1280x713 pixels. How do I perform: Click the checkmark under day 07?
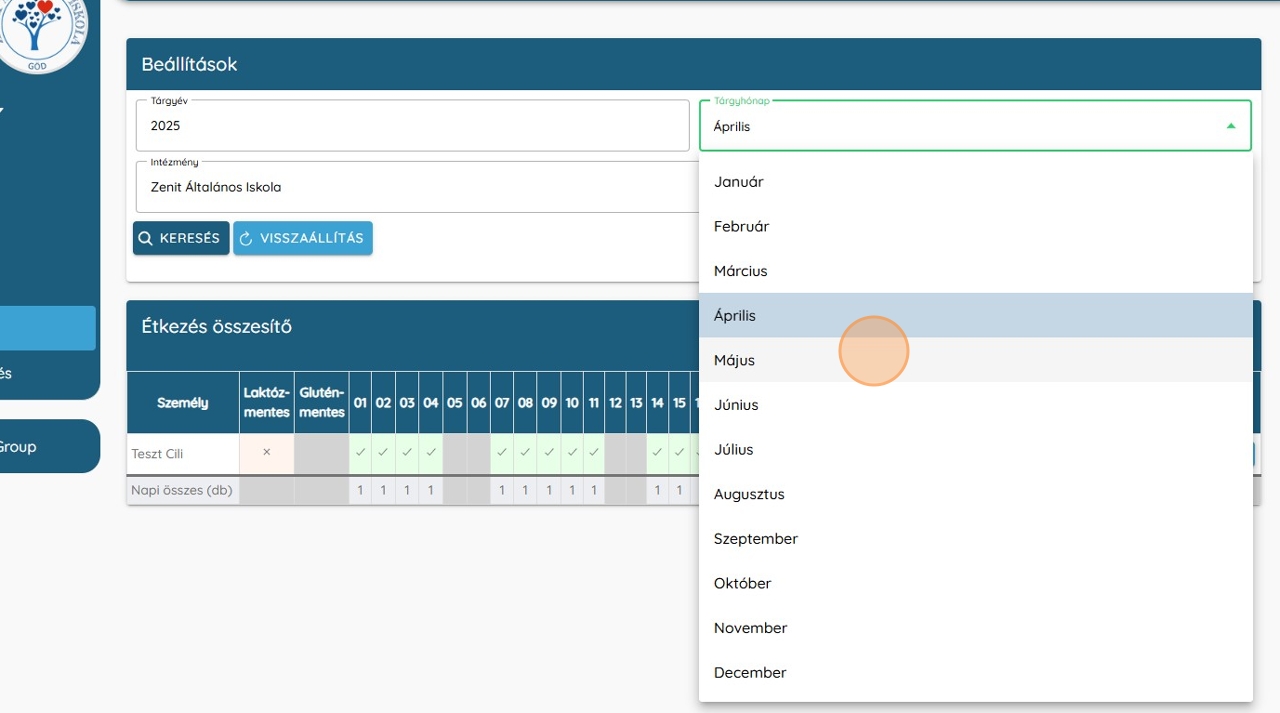click(x=501, y=452)
